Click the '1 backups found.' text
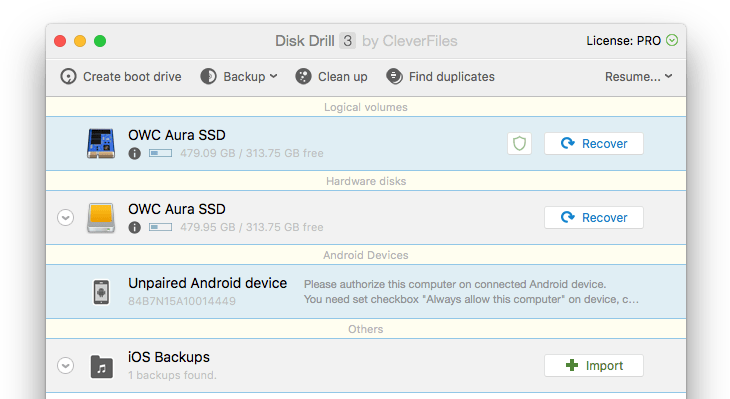Image resolution: width=730 pixels, height=399 pixels. point(172,375)
